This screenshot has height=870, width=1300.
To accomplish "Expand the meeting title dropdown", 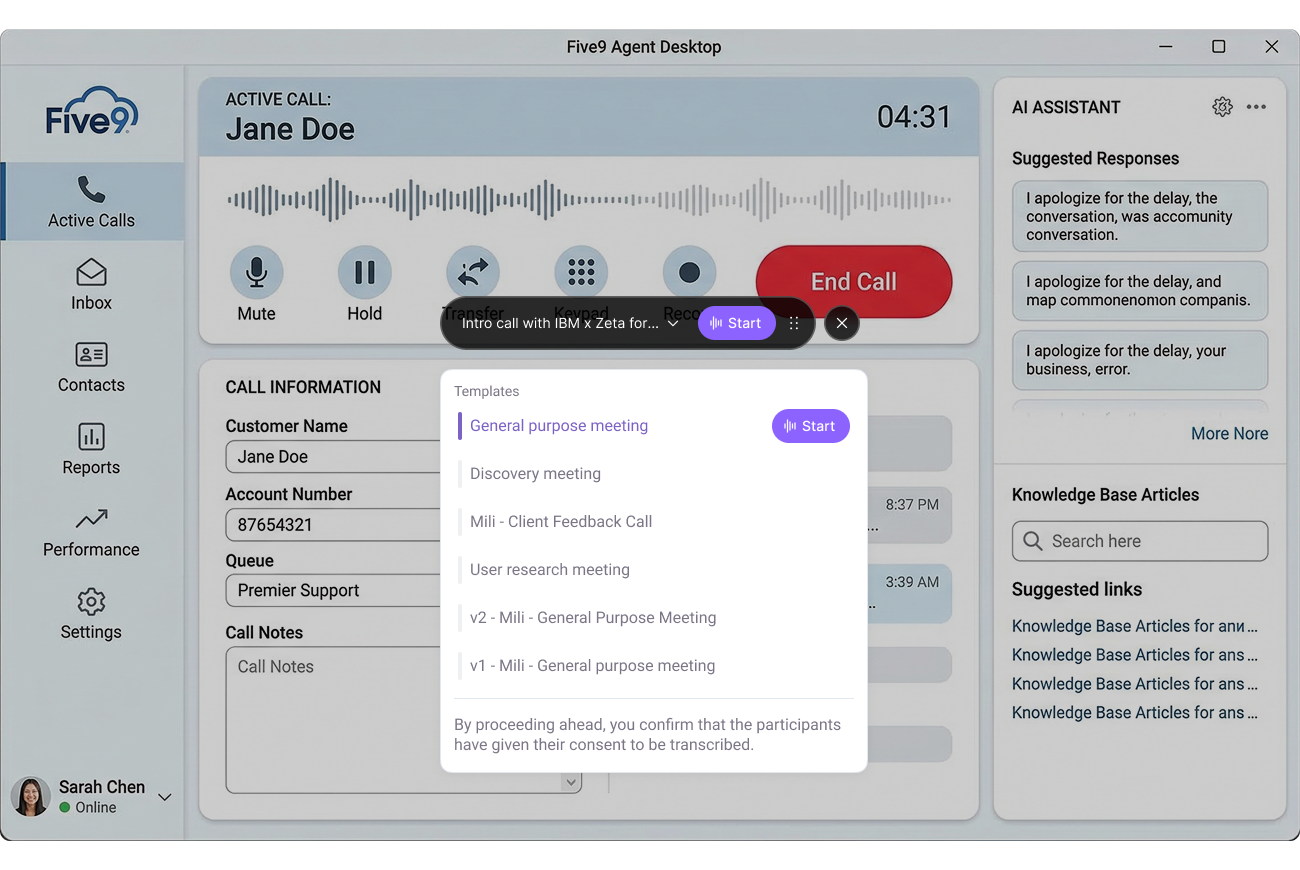I will [x=673, y=324].
